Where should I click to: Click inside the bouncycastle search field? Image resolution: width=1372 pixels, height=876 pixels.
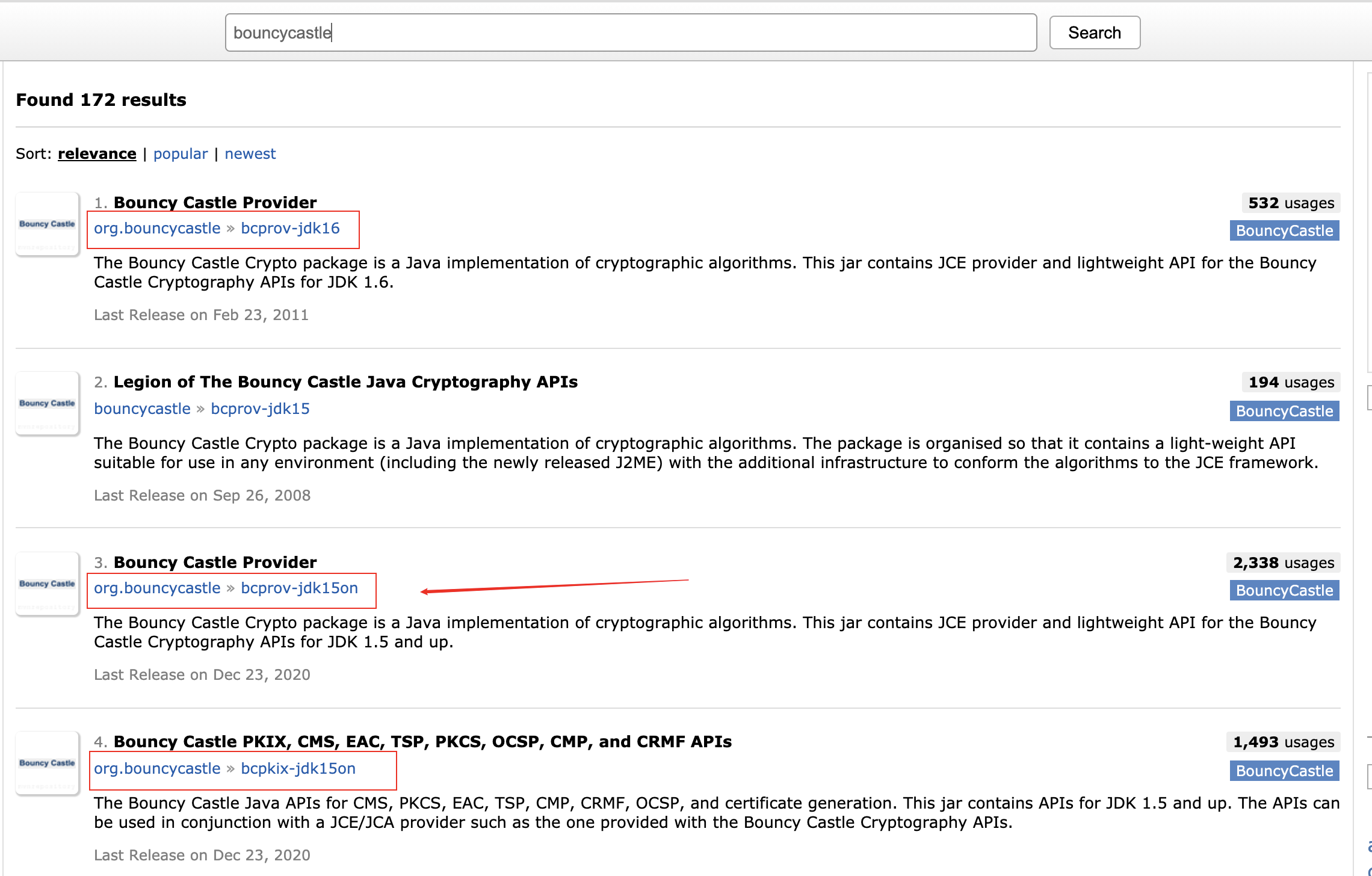pyautogui.click(x=630, y=32)
